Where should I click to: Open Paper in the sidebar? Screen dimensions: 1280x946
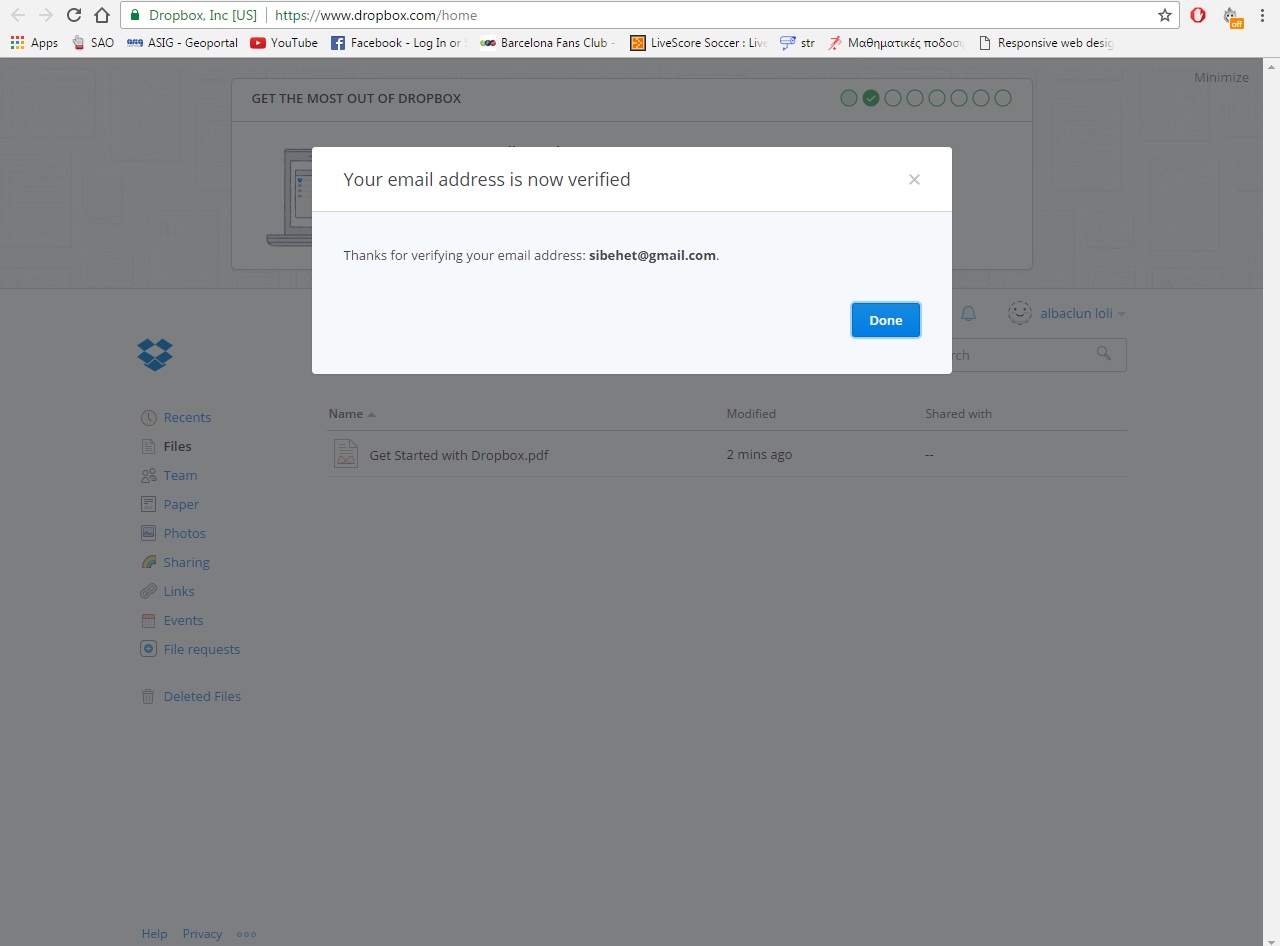pyautogui.click(x=181, y=504)
